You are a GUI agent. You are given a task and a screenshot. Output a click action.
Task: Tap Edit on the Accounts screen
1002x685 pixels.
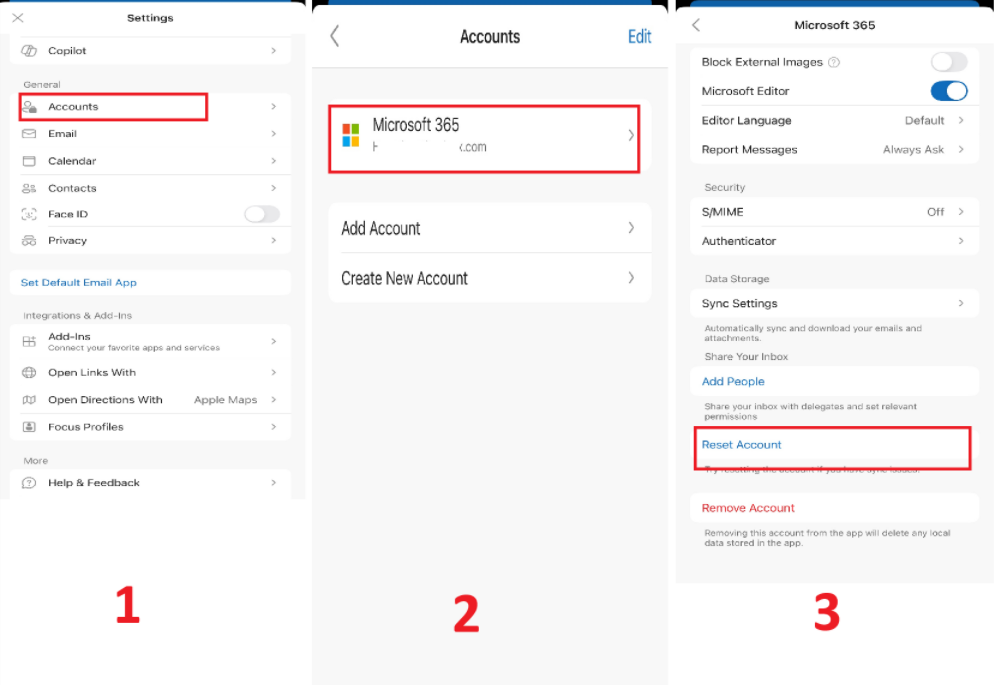click(x=639, y=36)
